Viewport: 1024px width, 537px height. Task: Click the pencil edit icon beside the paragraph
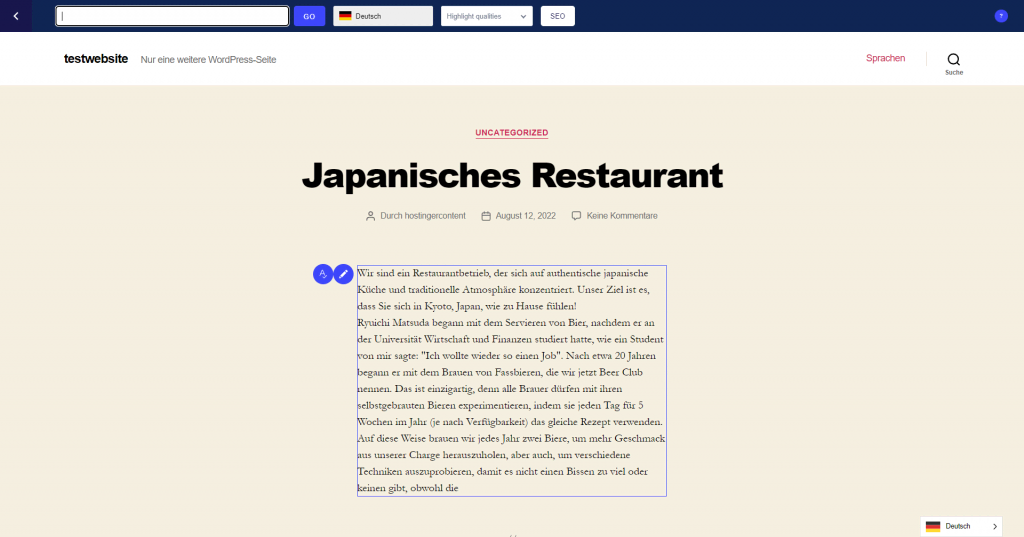pos(344,274)
